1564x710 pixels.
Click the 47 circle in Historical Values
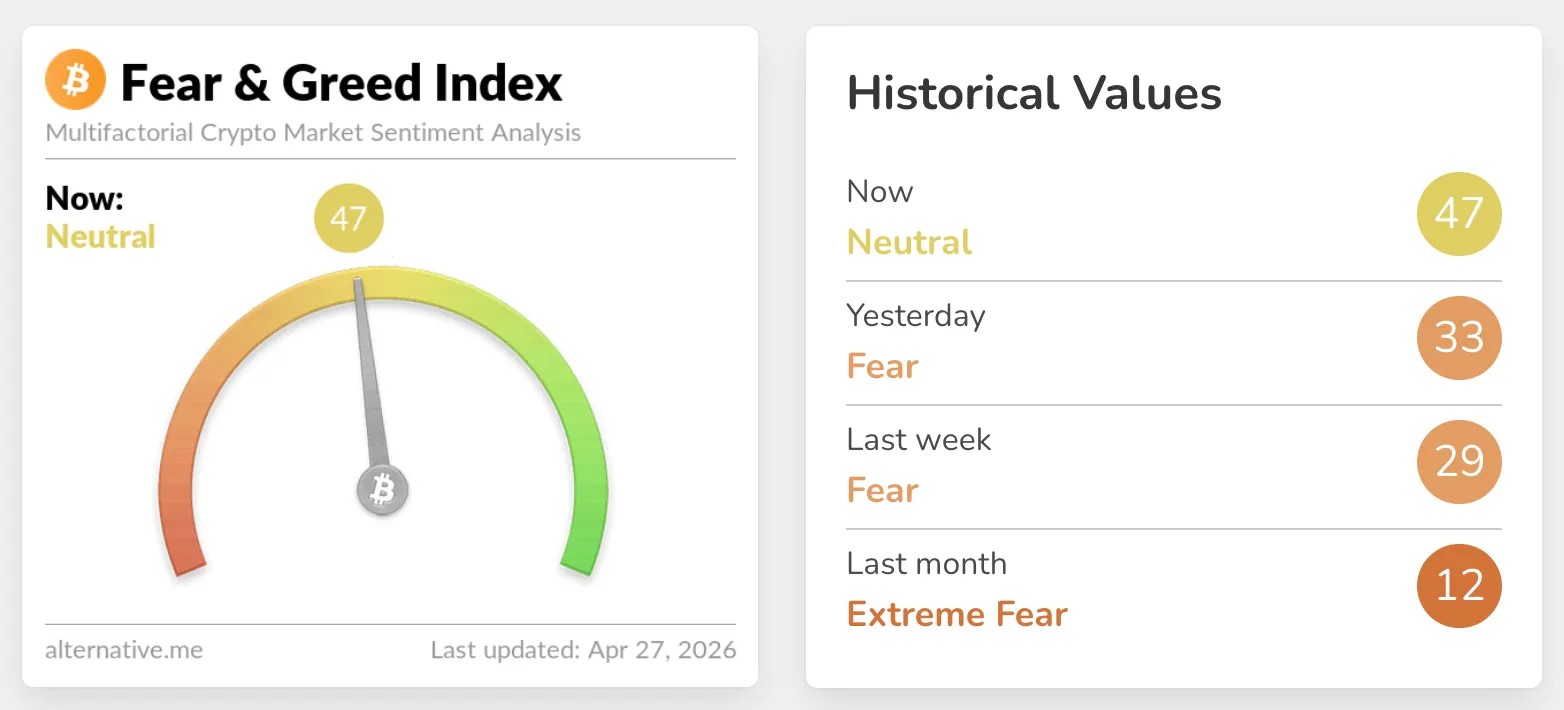coord(1459,214)
